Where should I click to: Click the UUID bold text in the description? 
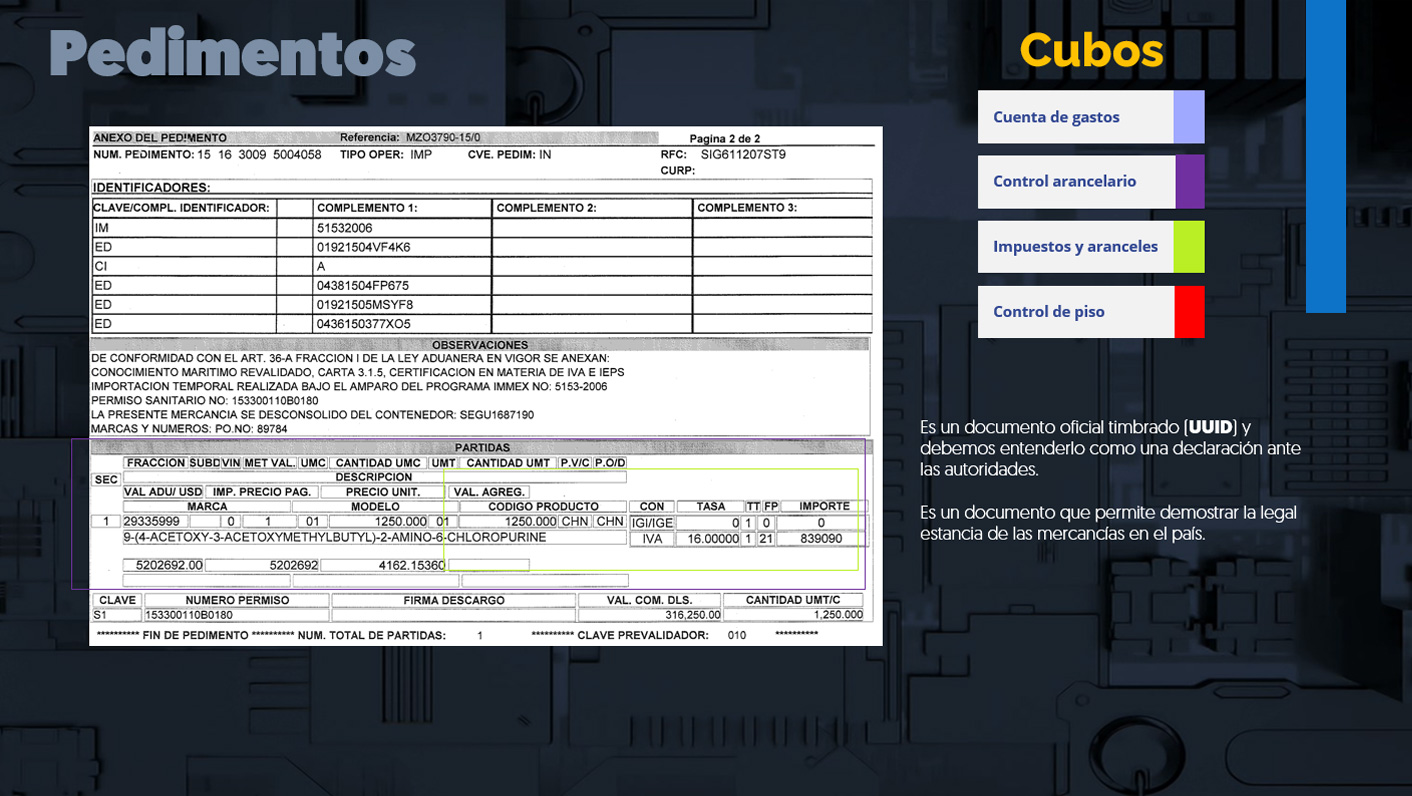[1213, 426]
